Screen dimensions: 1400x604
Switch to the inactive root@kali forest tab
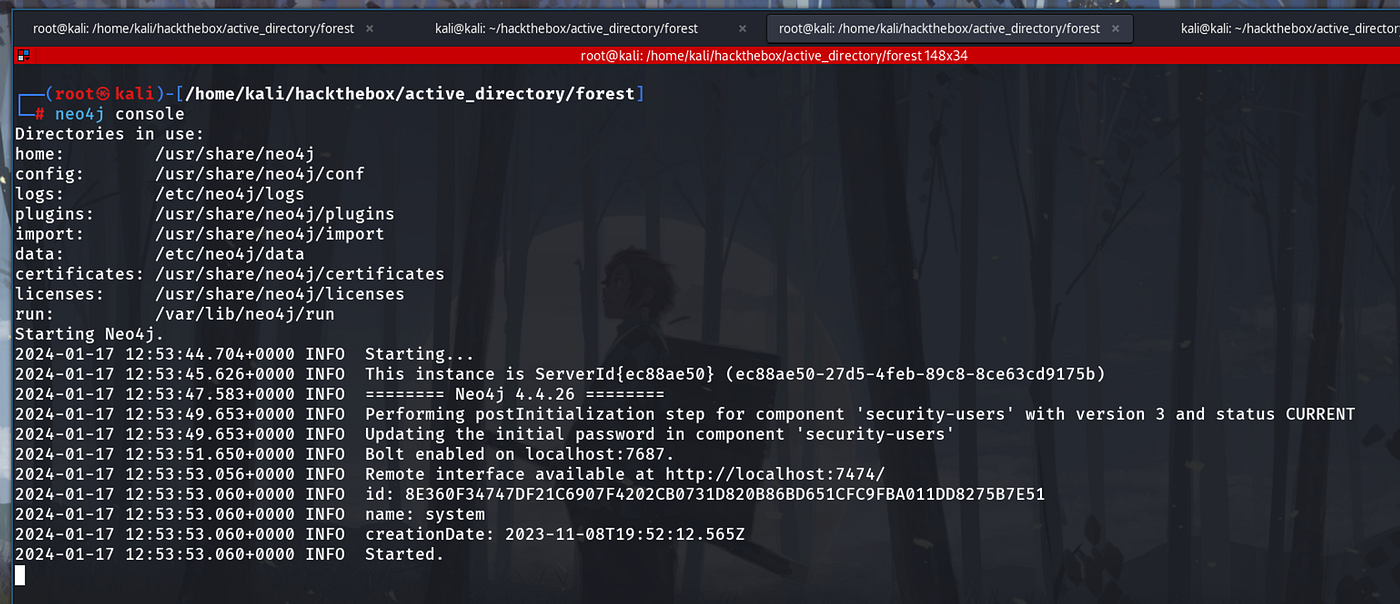click(193, 29)
